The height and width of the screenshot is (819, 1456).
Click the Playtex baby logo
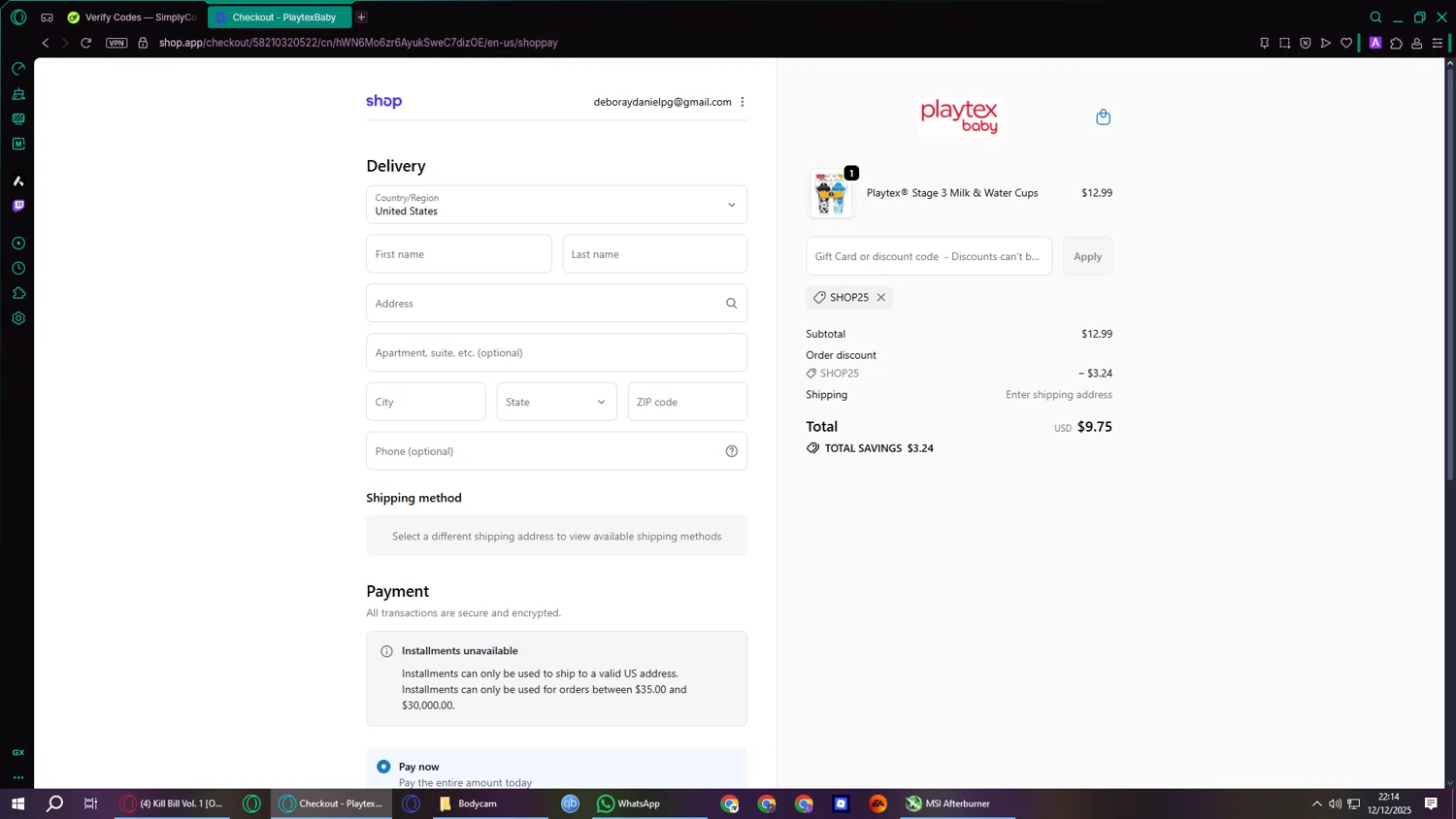coord(959,116)
